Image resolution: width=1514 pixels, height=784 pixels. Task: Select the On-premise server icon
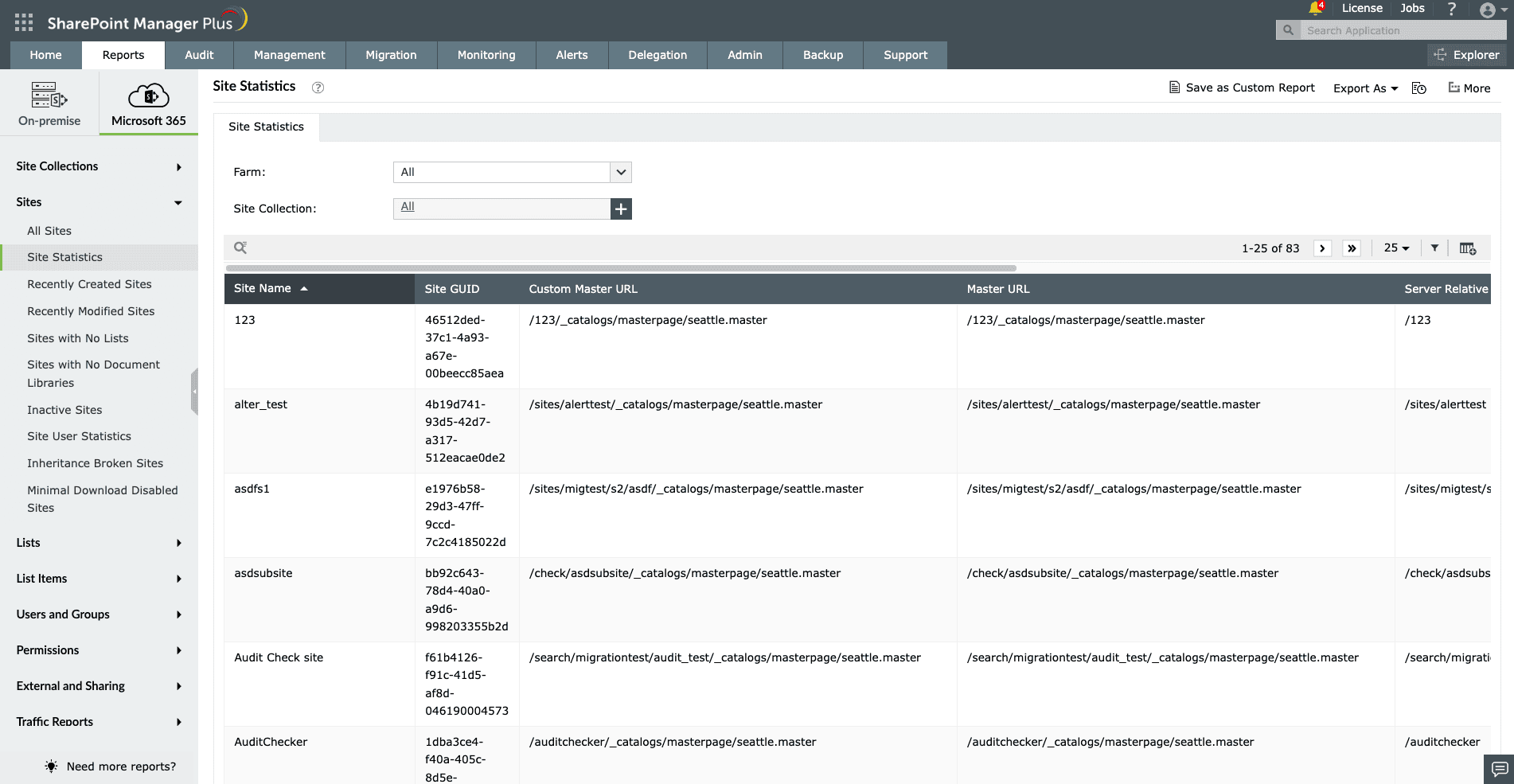click(x=49, y=95)
